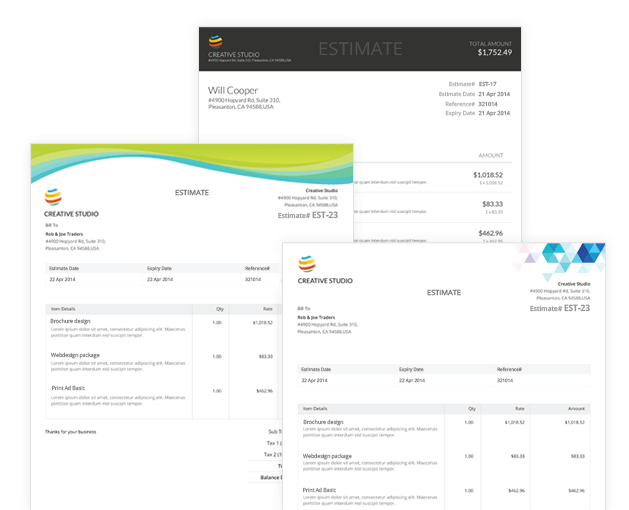Click Rob & Joe Traders on the blue triangle estimate
The image size is (629, 510).
pos(316,317)
